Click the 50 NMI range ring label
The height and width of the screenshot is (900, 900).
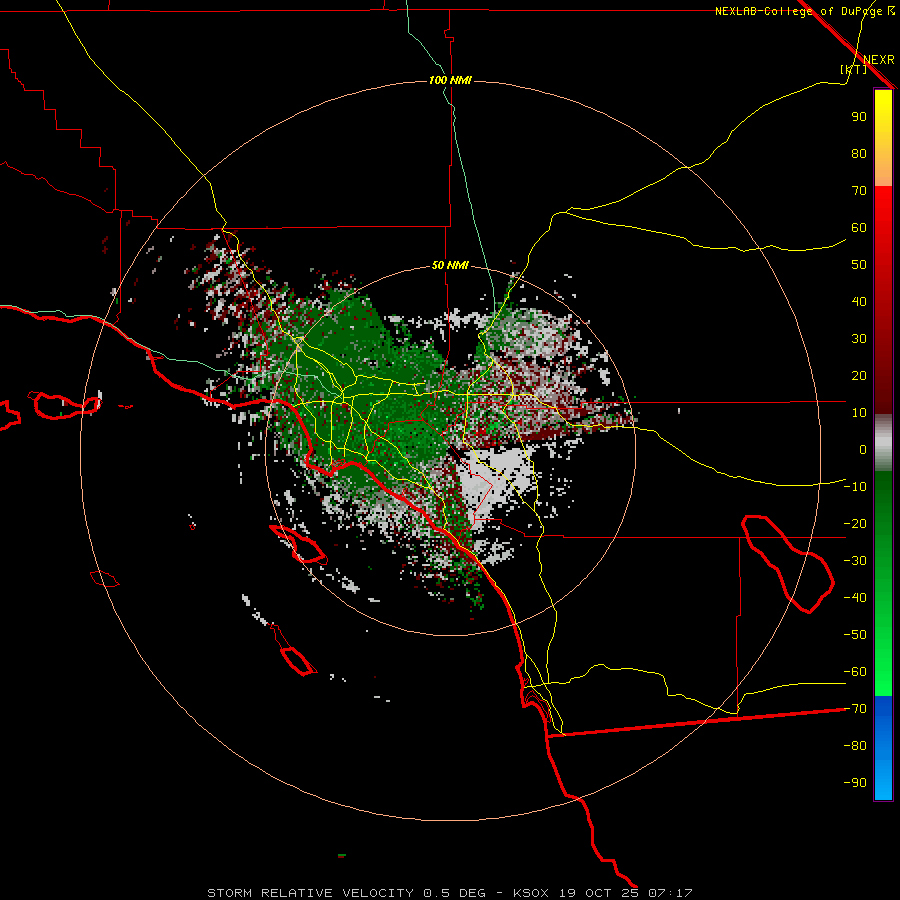pos(450,265)
